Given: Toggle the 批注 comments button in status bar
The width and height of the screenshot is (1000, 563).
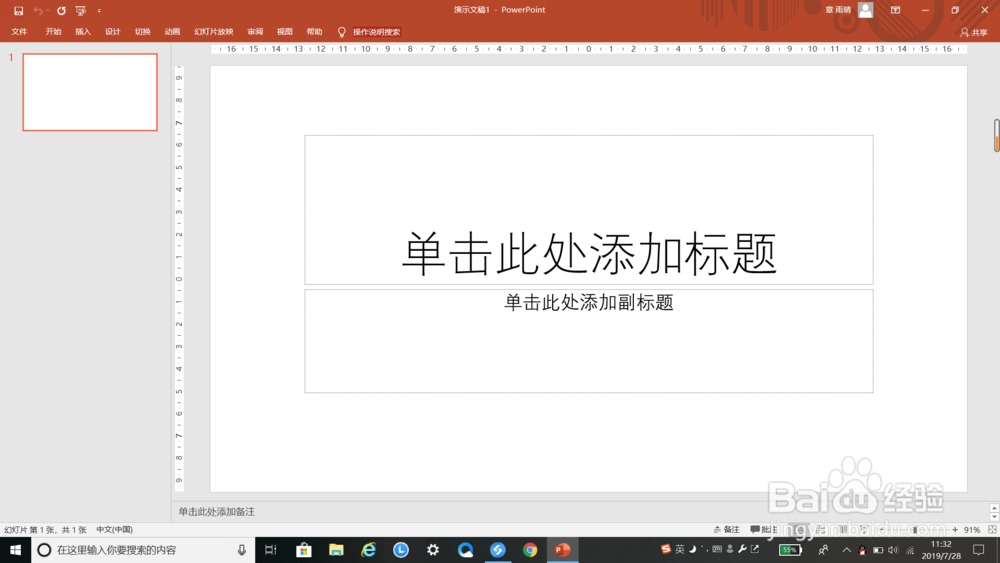Looking at the screenshot, I should pyautogui.click(x=764, y=529).
